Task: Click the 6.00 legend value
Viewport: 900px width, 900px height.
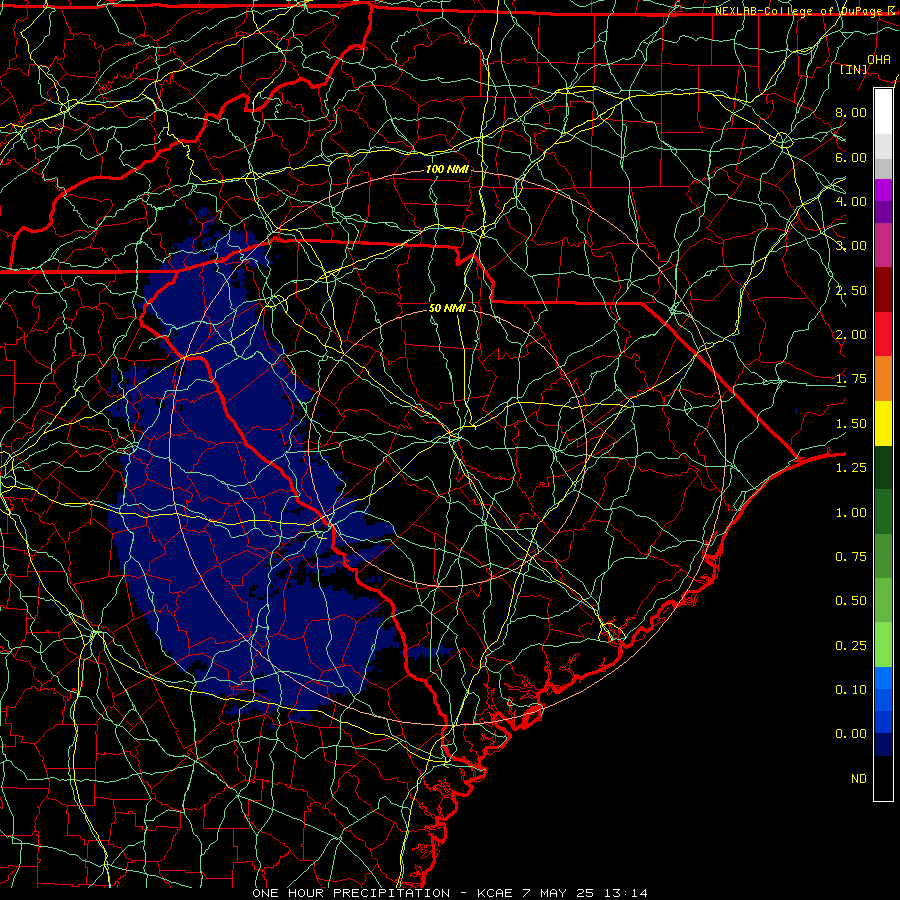Action: pyautogui.click(x=851, y=157)
